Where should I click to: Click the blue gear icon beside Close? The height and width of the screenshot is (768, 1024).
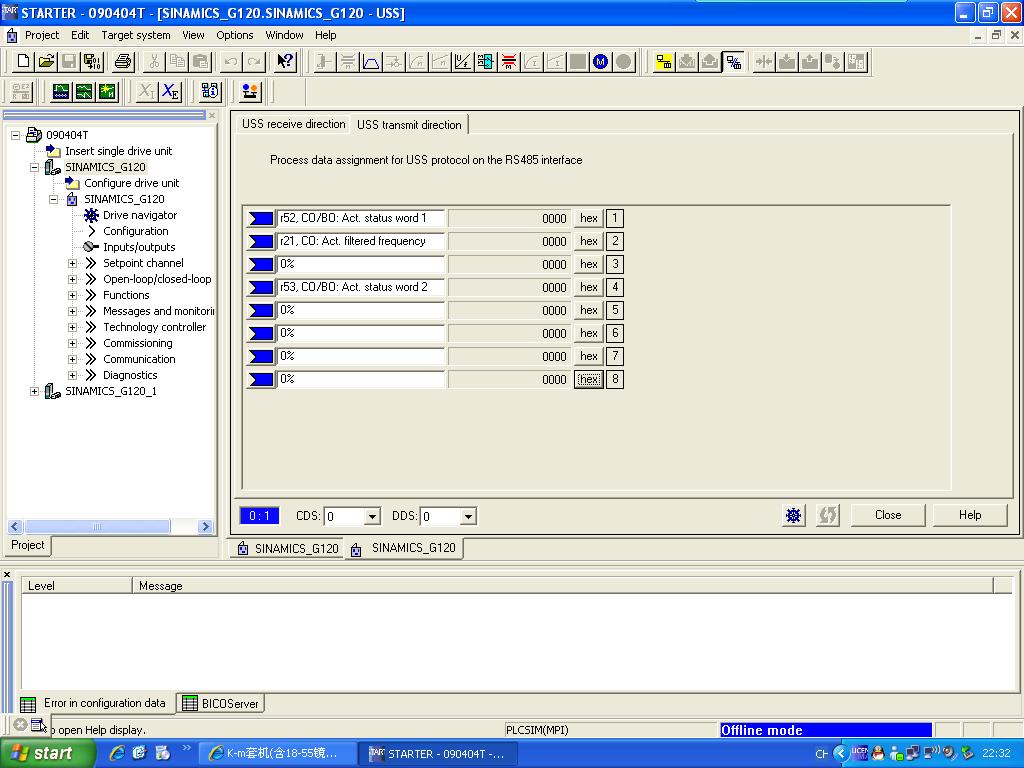point(793,515)
